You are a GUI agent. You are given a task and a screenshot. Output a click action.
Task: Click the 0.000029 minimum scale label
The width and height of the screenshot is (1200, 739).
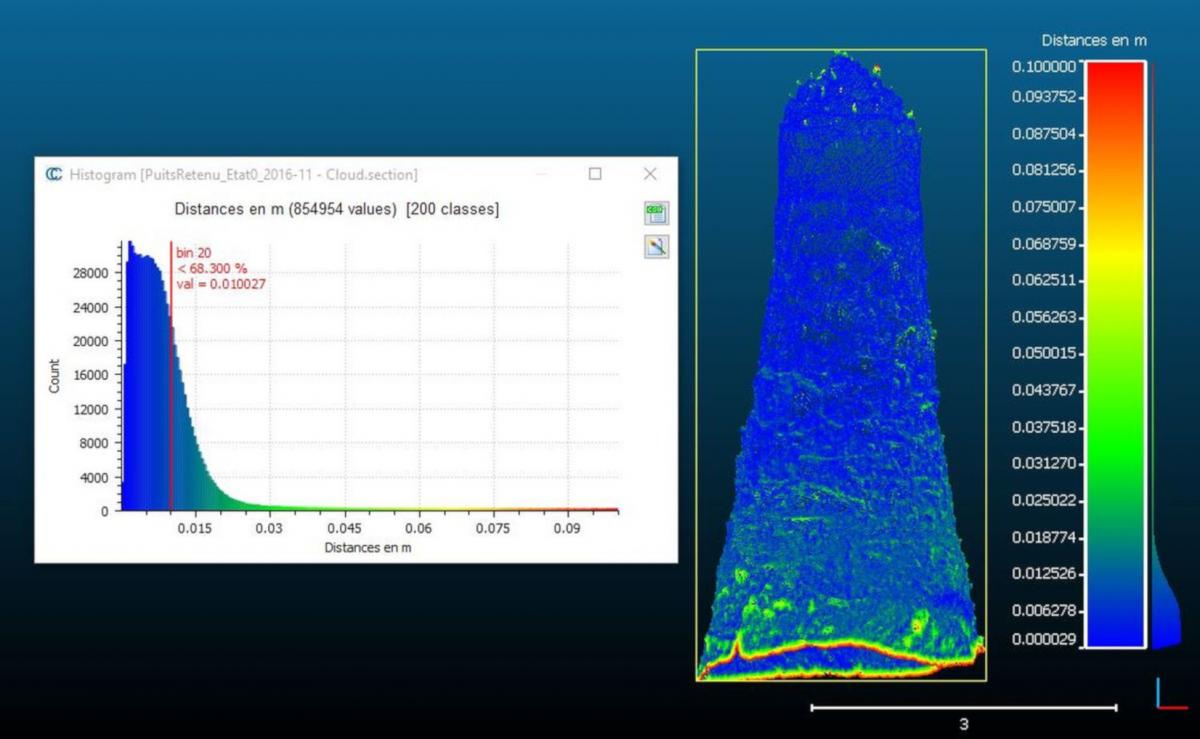pos(1043,639)
